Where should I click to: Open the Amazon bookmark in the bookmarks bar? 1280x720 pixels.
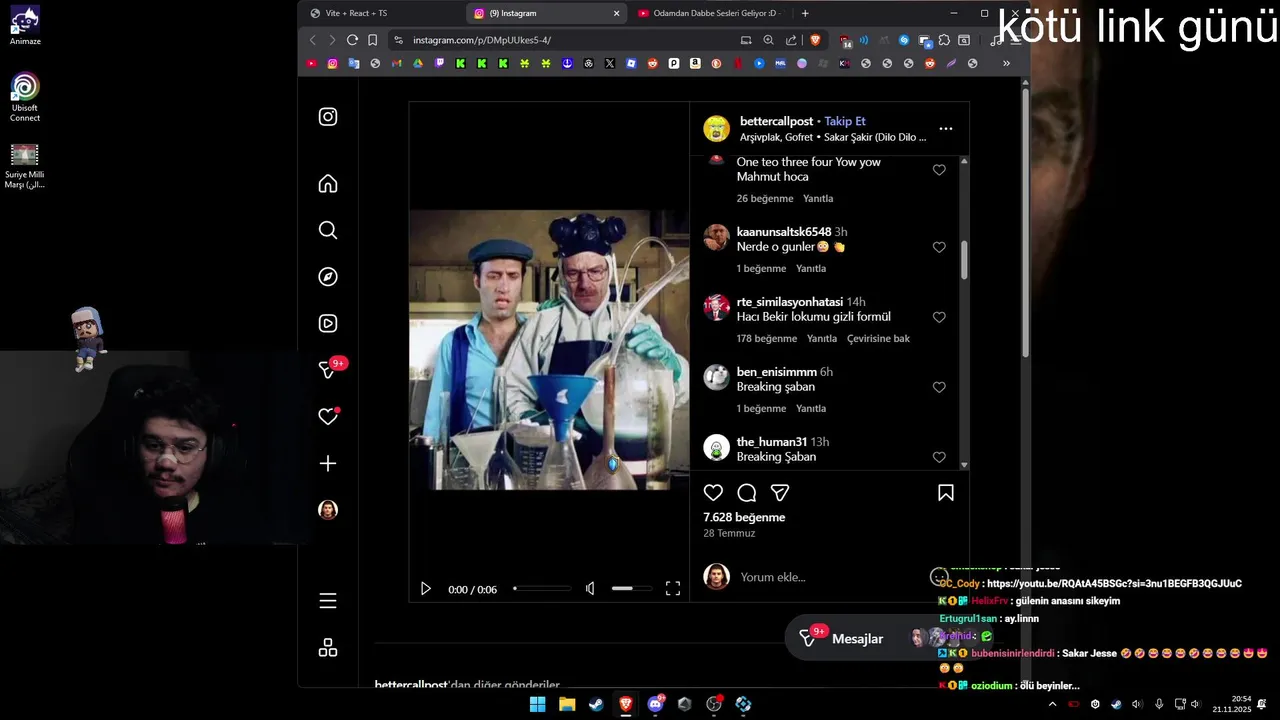(x=695, y=63)
